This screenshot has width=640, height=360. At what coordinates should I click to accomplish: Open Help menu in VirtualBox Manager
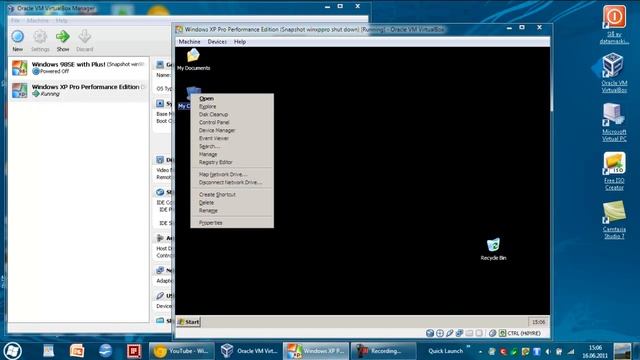pyautogui.click(x=62, y=20)
